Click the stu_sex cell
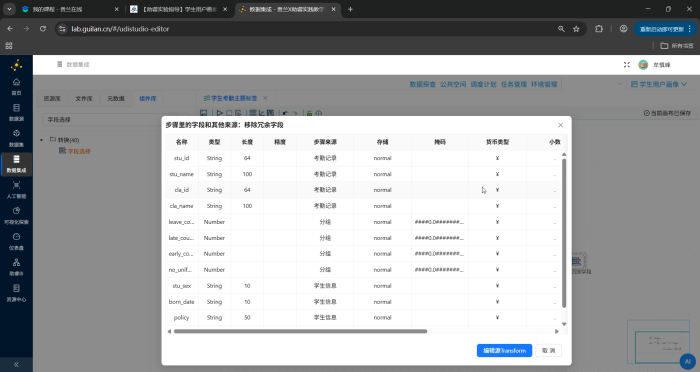This screenshot has width=700, height=372. click(x=182, y=286)
